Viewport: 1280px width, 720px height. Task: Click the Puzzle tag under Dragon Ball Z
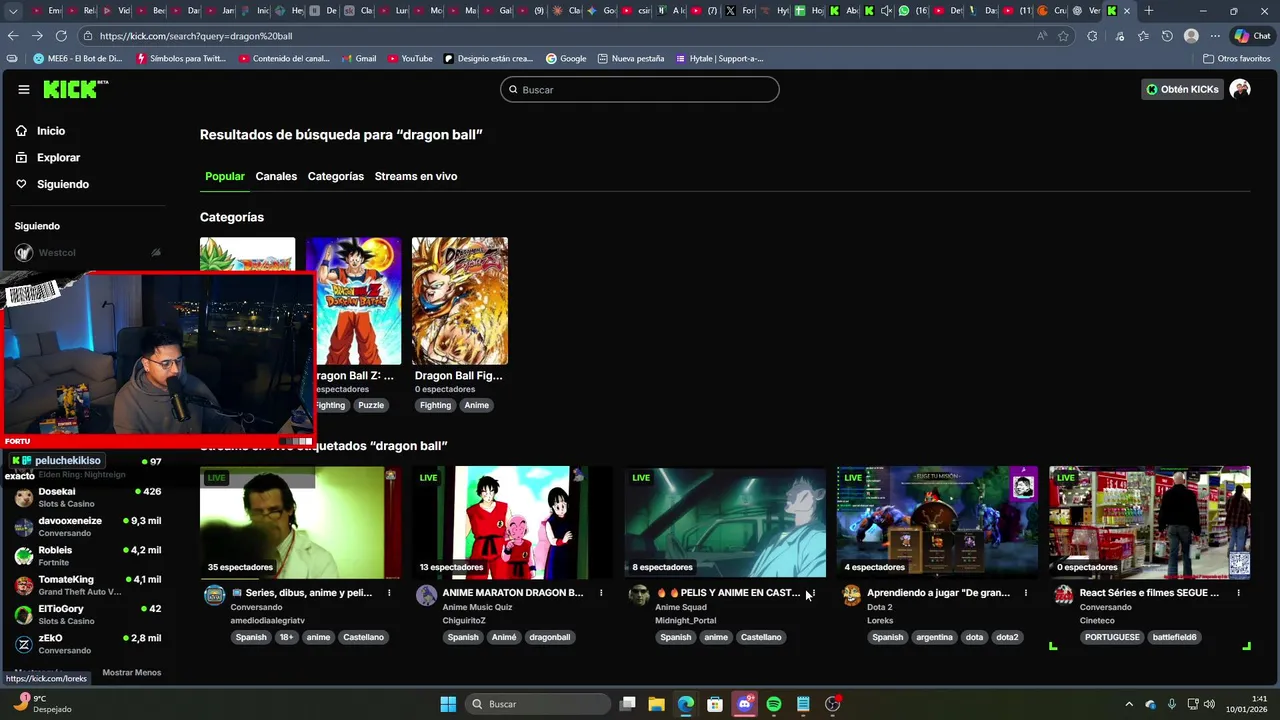point(371,405)
